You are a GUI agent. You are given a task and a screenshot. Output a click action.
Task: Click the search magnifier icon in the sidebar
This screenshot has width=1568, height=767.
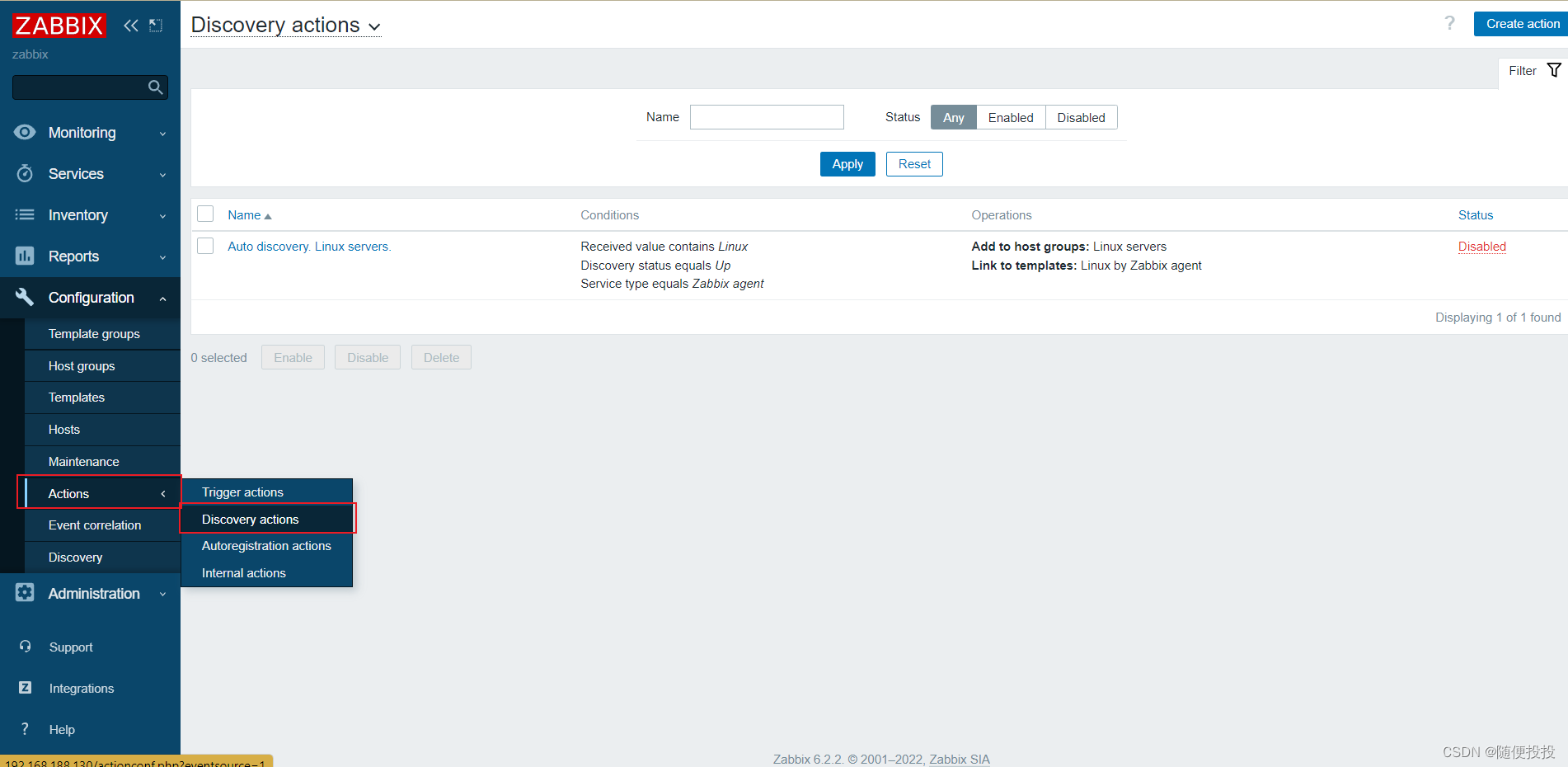point(155,87)
